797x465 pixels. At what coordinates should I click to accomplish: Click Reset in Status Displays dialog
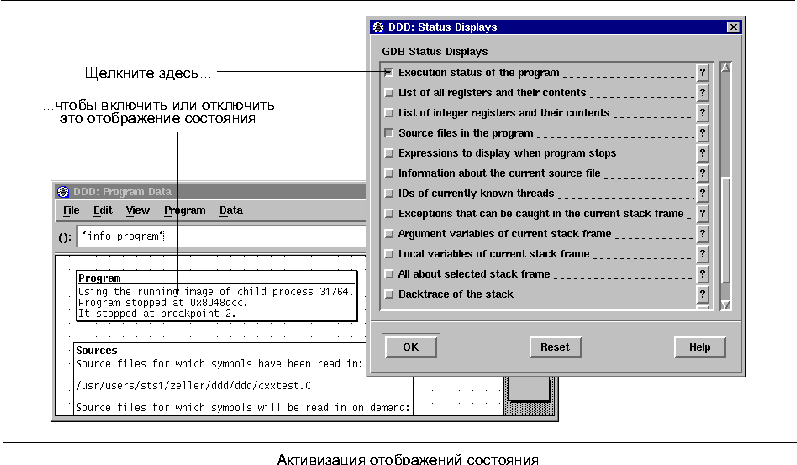[555, 347]
